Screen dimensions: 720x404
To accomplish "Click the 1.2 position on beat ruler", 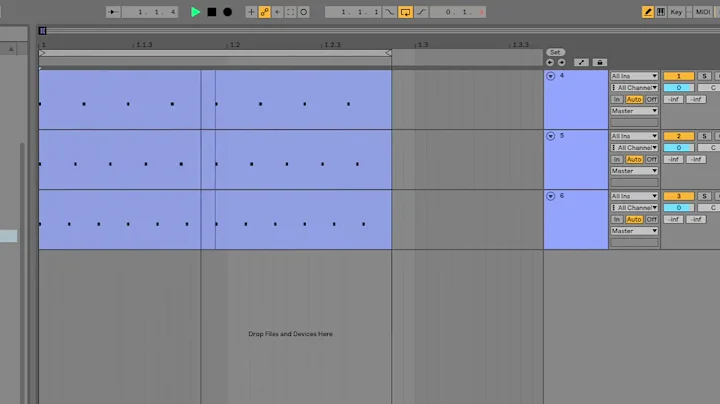I will [234, 45].
